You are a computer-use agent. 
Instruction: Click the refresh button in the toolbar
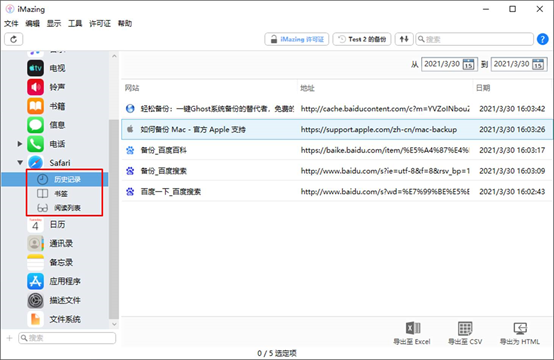coord(13,39)
